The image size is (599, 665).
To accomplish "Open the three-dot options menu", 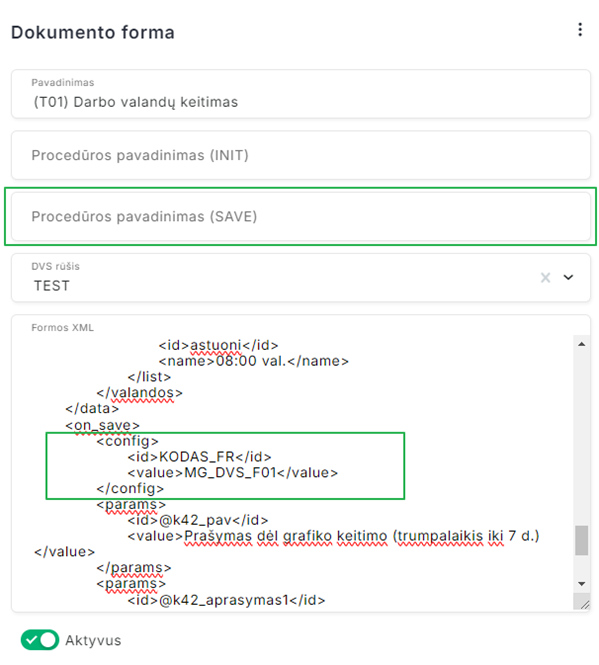I will click(x=579, y=30).
